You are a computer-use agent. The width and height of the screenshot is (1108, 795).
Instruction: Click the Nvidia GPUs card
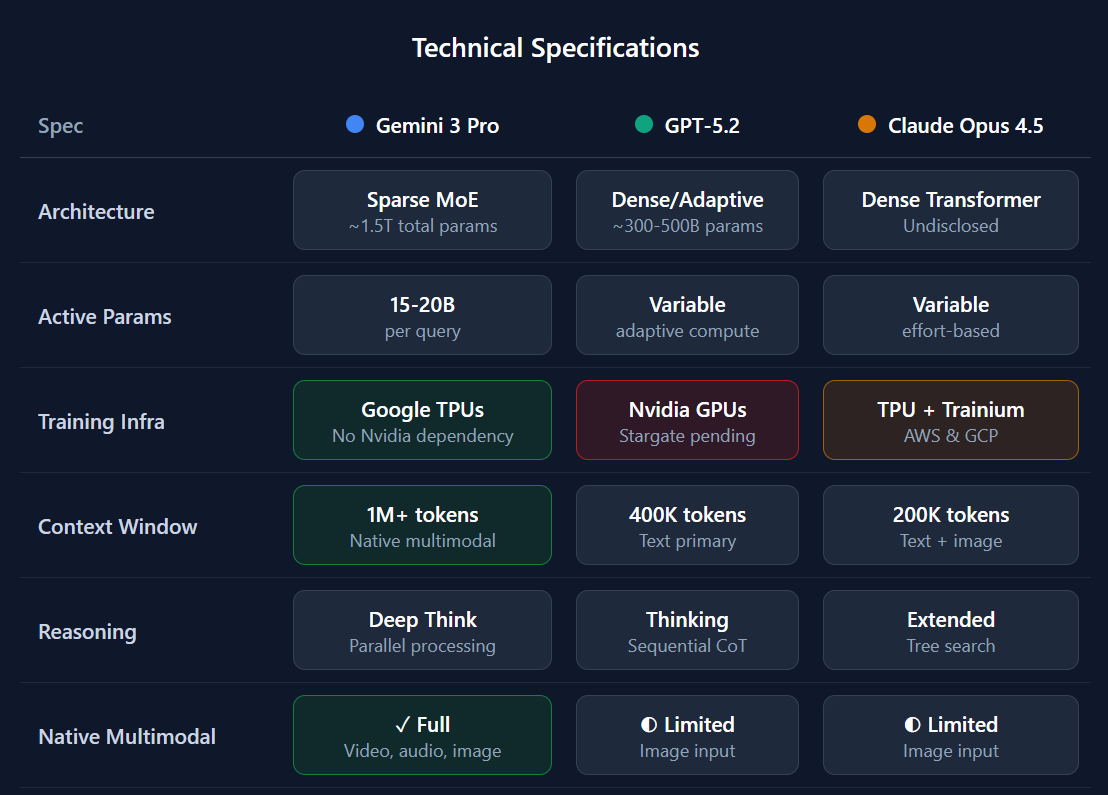[688, 420]
